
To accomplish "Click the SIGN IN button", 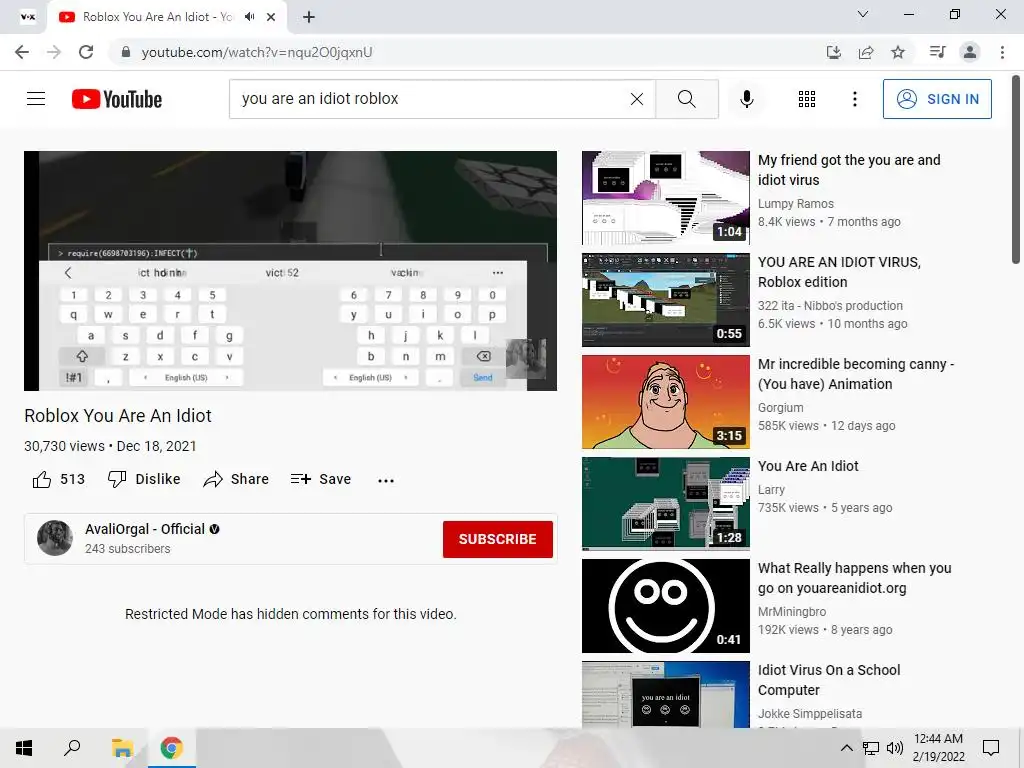I will [x=937, y=99].
